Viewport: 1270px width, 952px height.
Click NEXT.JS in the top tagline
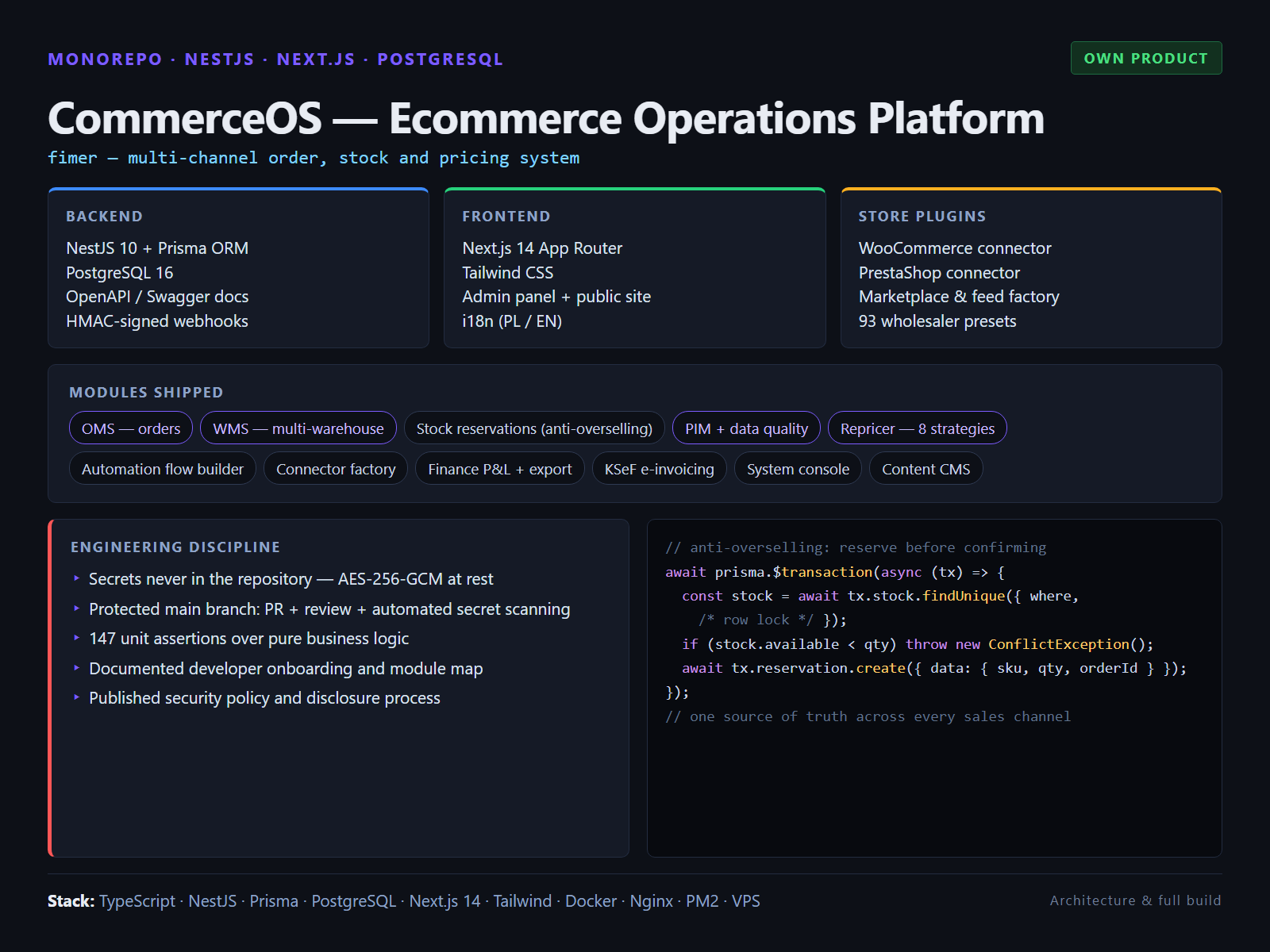pyautogui.click(x=316, y=59)
